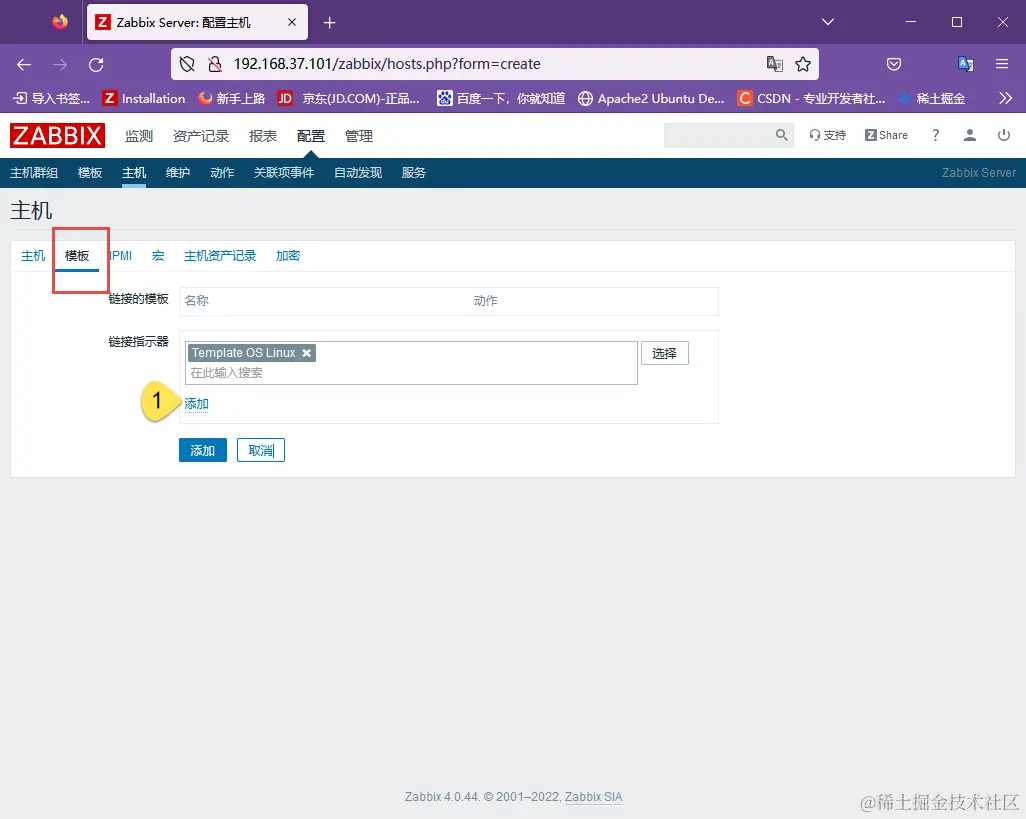Click the CSDN bookmark icon
The image size is (1026, 819).
pos(744,98)
